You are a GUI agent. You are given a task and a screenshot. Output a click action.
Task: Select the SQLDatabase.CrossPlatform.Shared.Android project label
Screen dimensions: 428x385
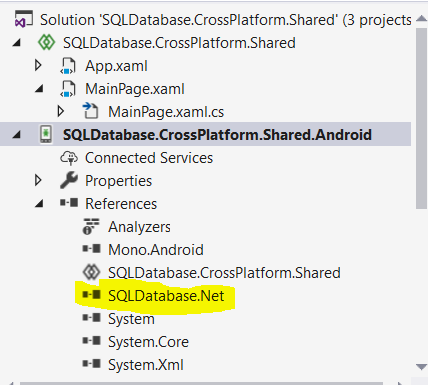[x=217, y=135]
